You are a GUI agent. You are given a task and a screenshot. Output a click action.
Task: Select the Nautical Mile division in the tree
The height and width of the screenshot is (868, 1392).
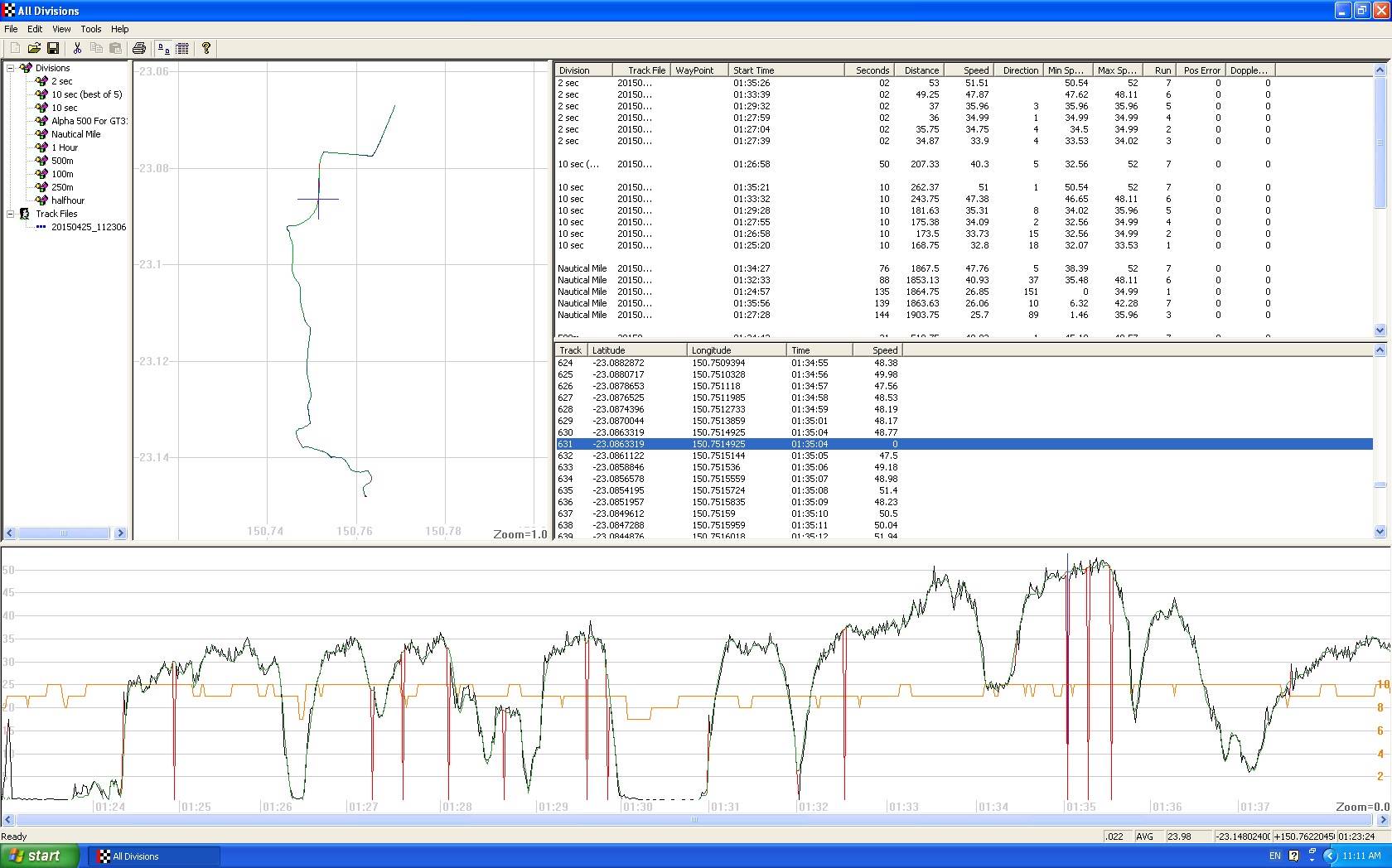click(75, 133)
